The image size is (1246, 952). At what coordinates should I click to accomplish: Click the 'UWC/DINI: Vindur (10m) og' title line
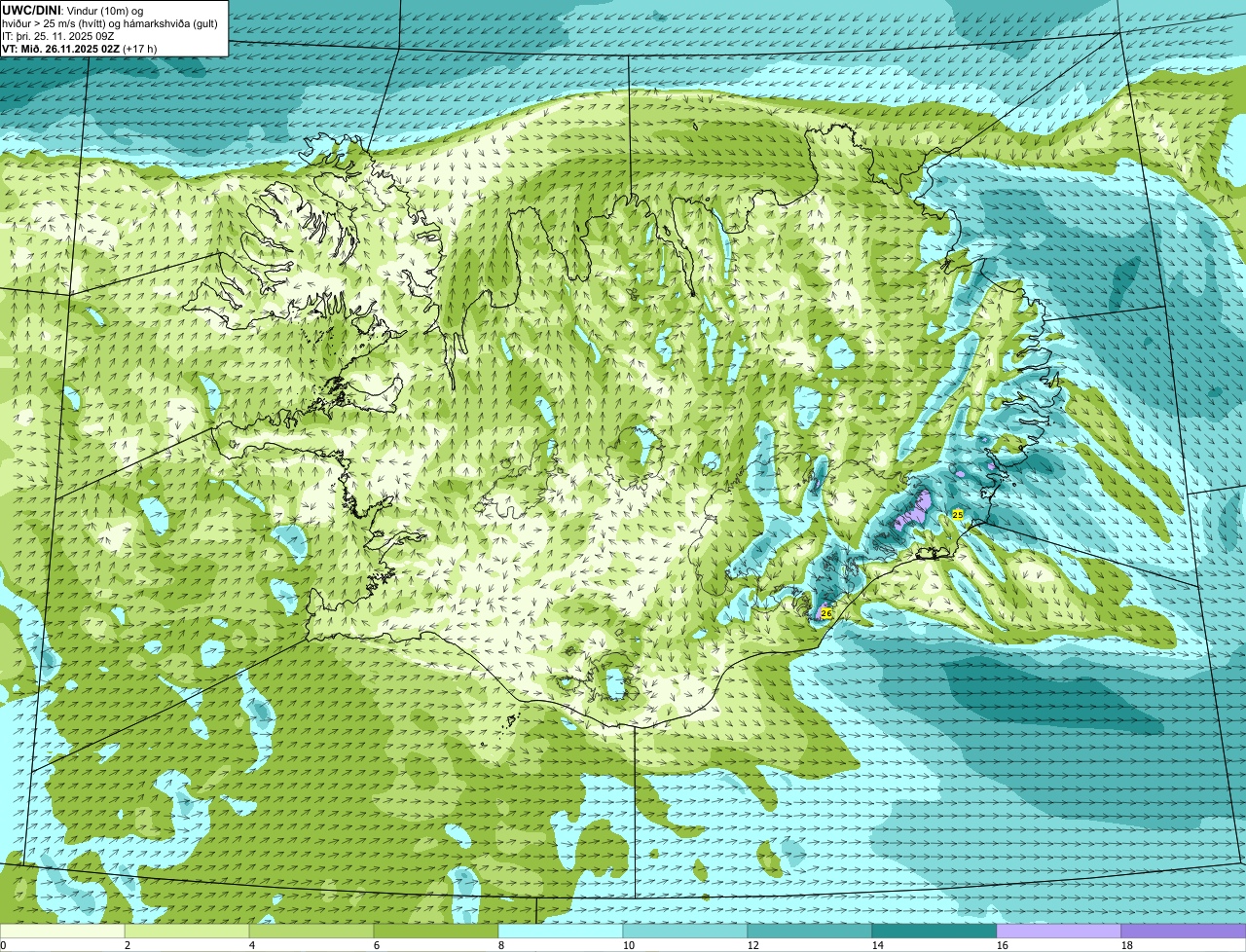73,10
